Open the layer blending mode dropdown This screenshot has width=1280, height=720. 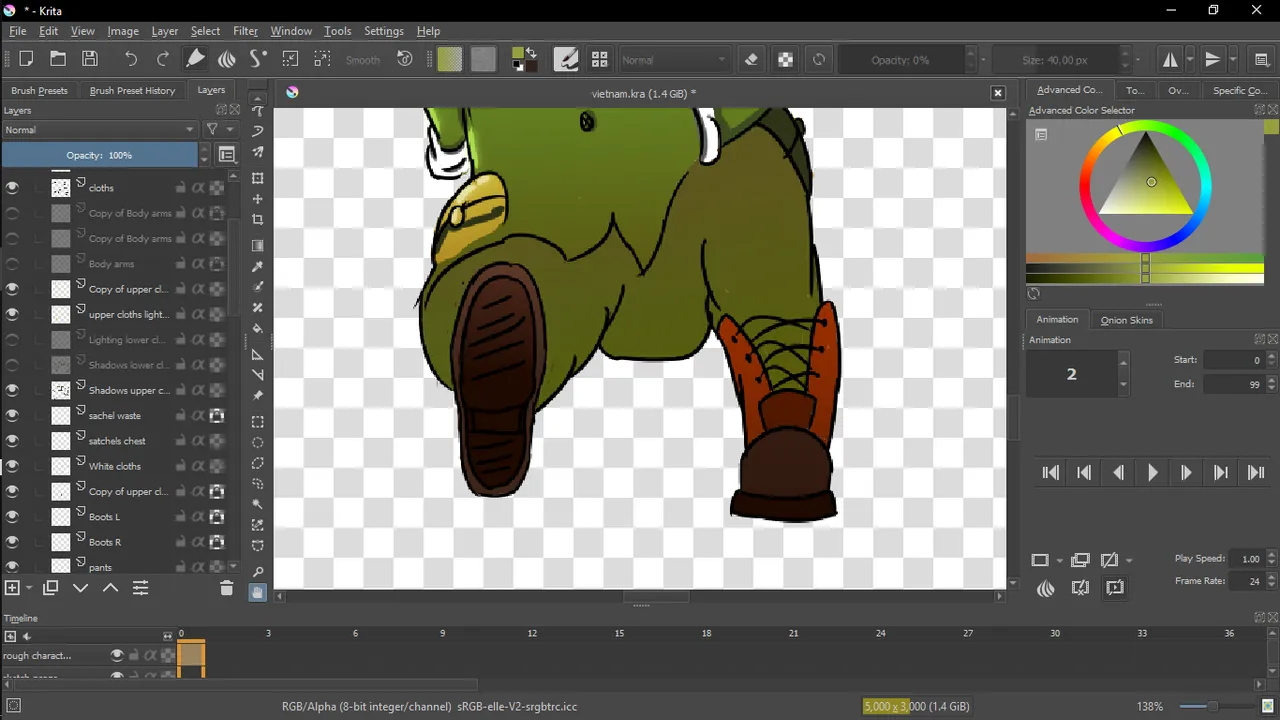tap(100, 129)
